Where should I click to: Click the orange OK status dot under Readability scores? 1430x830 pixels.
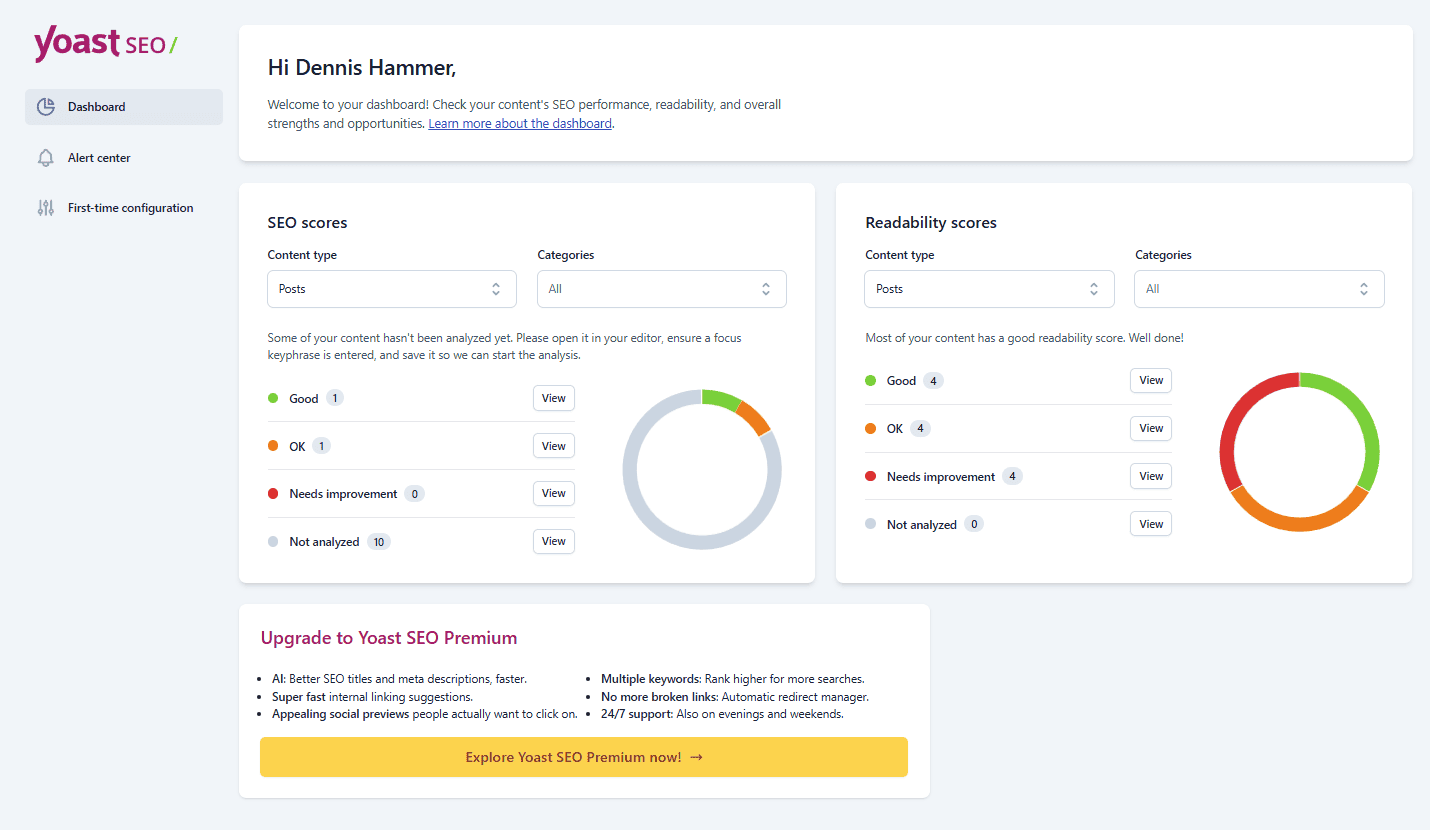point(870,428)
